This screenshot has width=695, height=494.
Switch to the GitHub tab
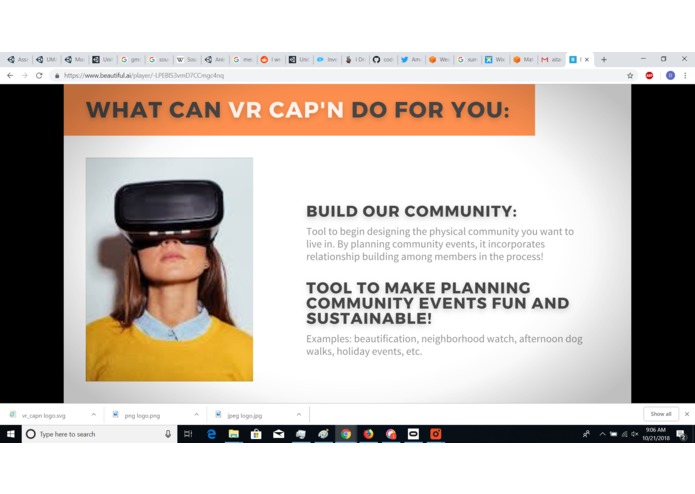[383, 59]
